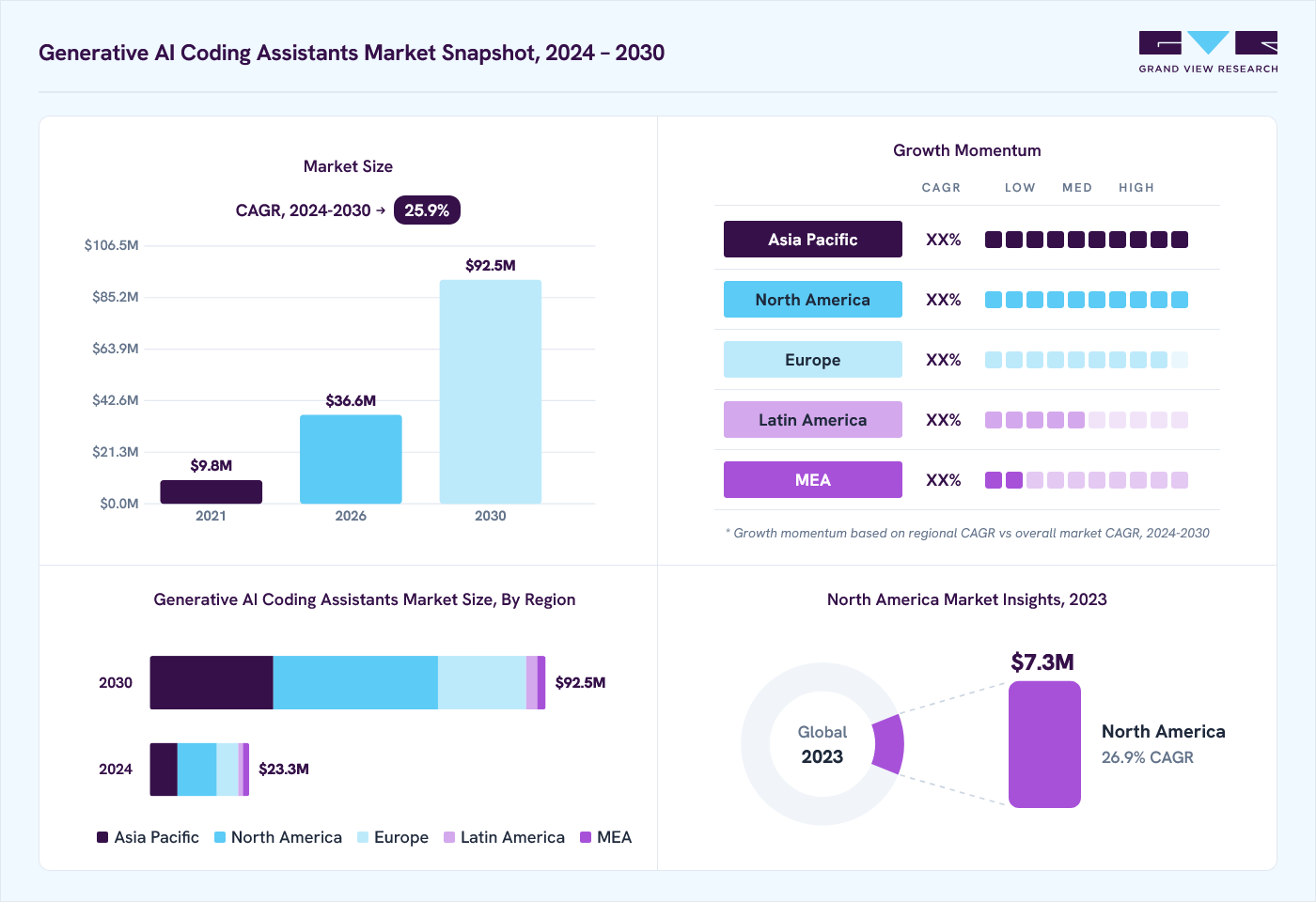1316x902 pixels.
Task: Click the 2026 market size bar
Action: [351, 459]
